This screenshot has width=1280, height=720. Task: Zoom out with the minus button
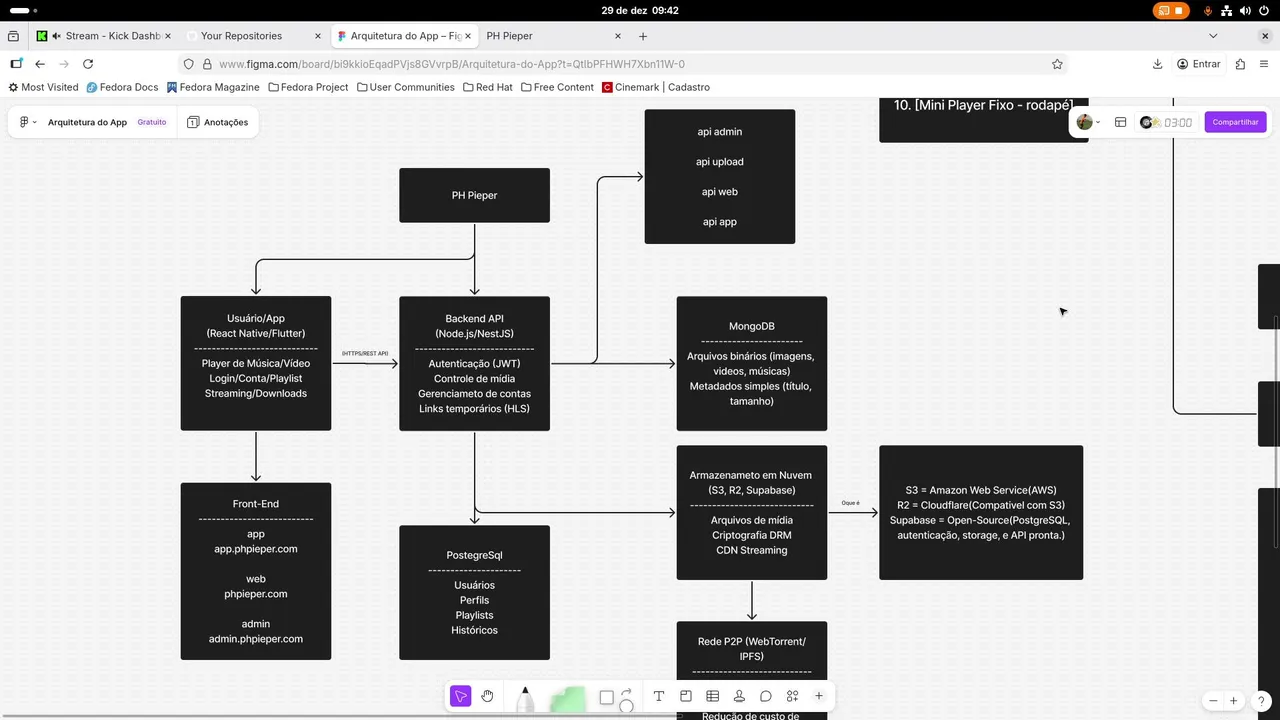(x=1213, y=701)
